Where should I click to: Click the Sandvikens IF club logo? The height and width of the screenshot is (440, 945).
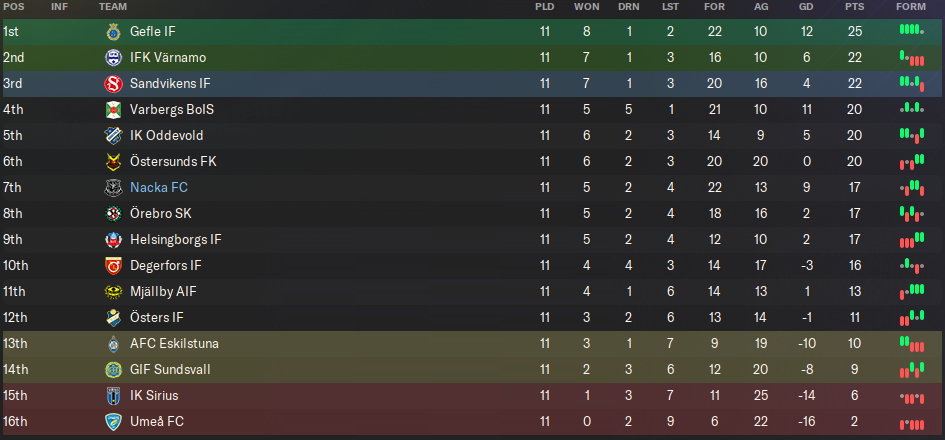(x=112, y=84)
